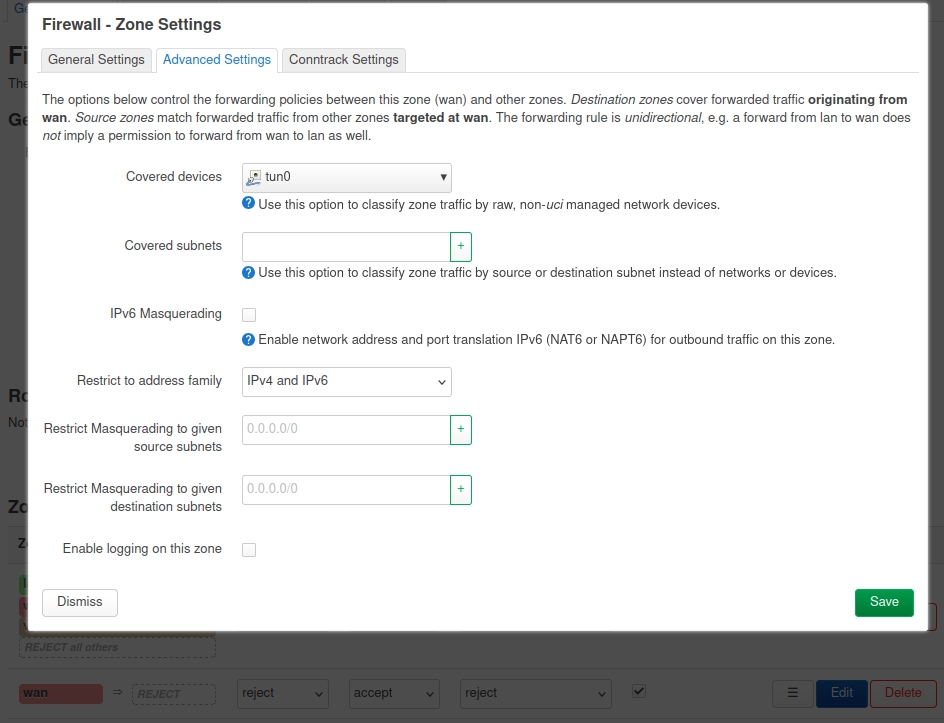Open the Covered devices dropdown
This screenshot has width=944, height=723.
347,178
